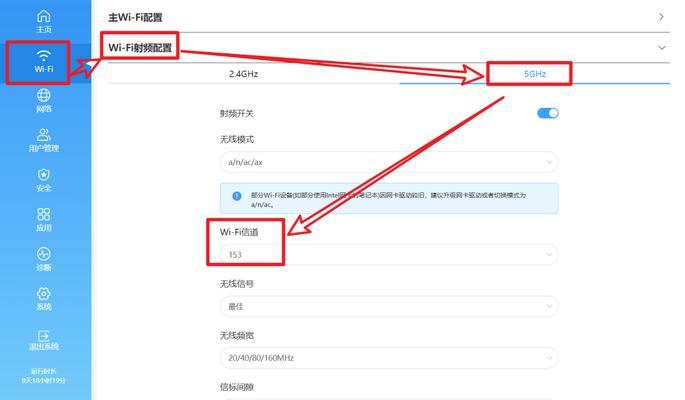Viewport: 685px width, 400px height.
Task: Click the 无线频宽 label
Action: [237, 335]
